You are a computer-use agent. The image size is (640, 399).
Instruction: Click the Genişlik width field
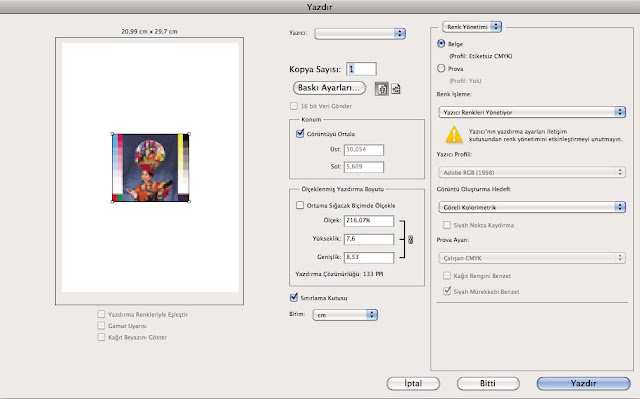tap(369, 257)
